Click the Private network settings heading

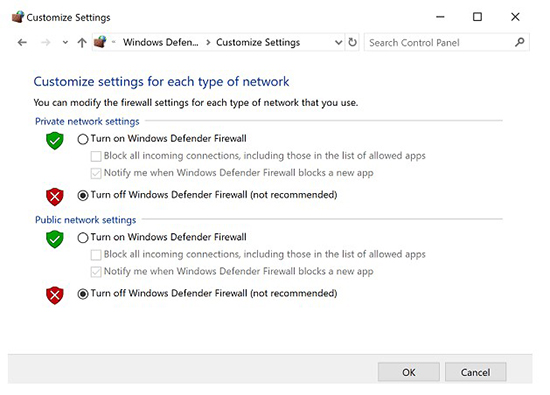87,121
